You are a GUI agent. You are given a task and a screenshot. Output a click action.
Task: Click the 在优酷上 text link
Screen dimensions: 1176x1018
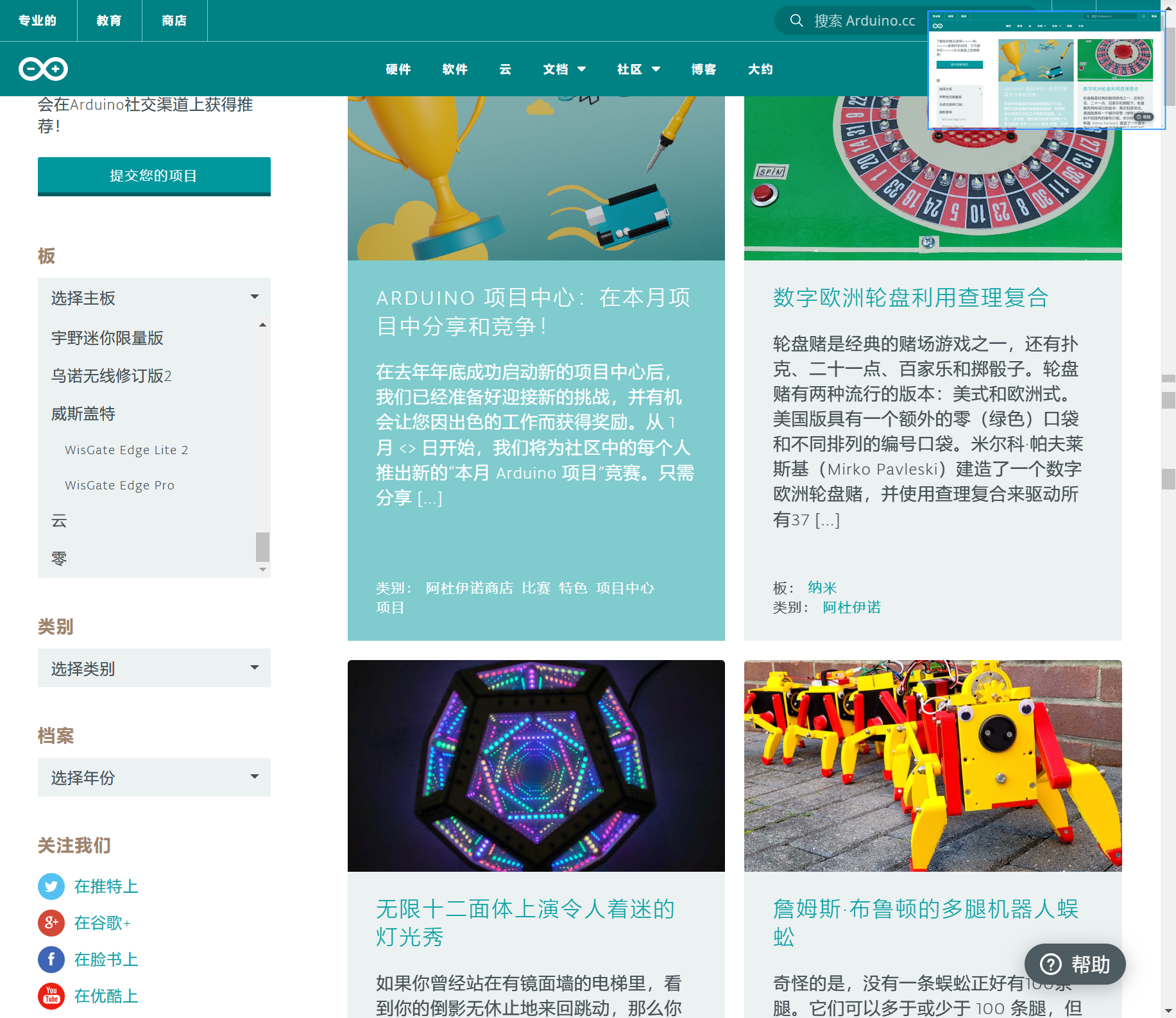(x=107, y=996)
